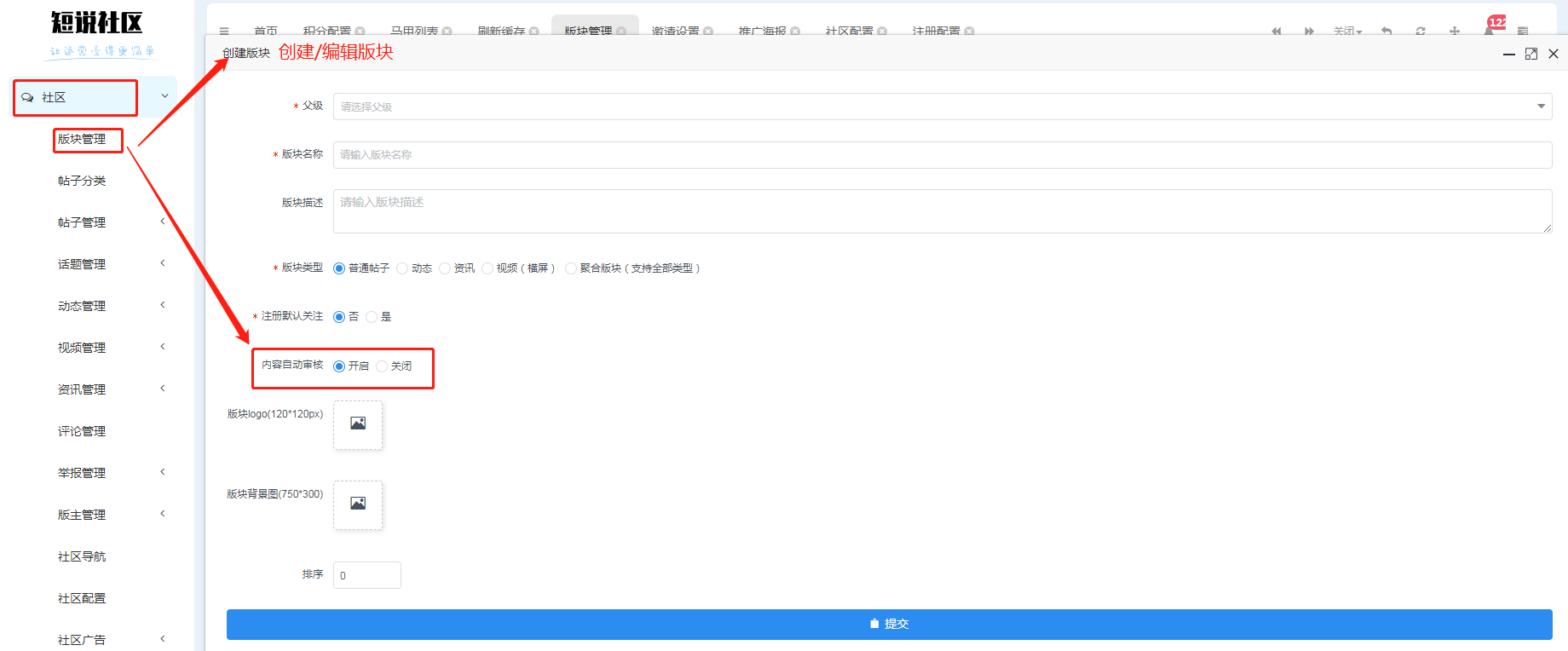The width and height of the screenshot is (1568, 651).
Task: Click the blue 提交 button
Action: (x=890, y=624)
